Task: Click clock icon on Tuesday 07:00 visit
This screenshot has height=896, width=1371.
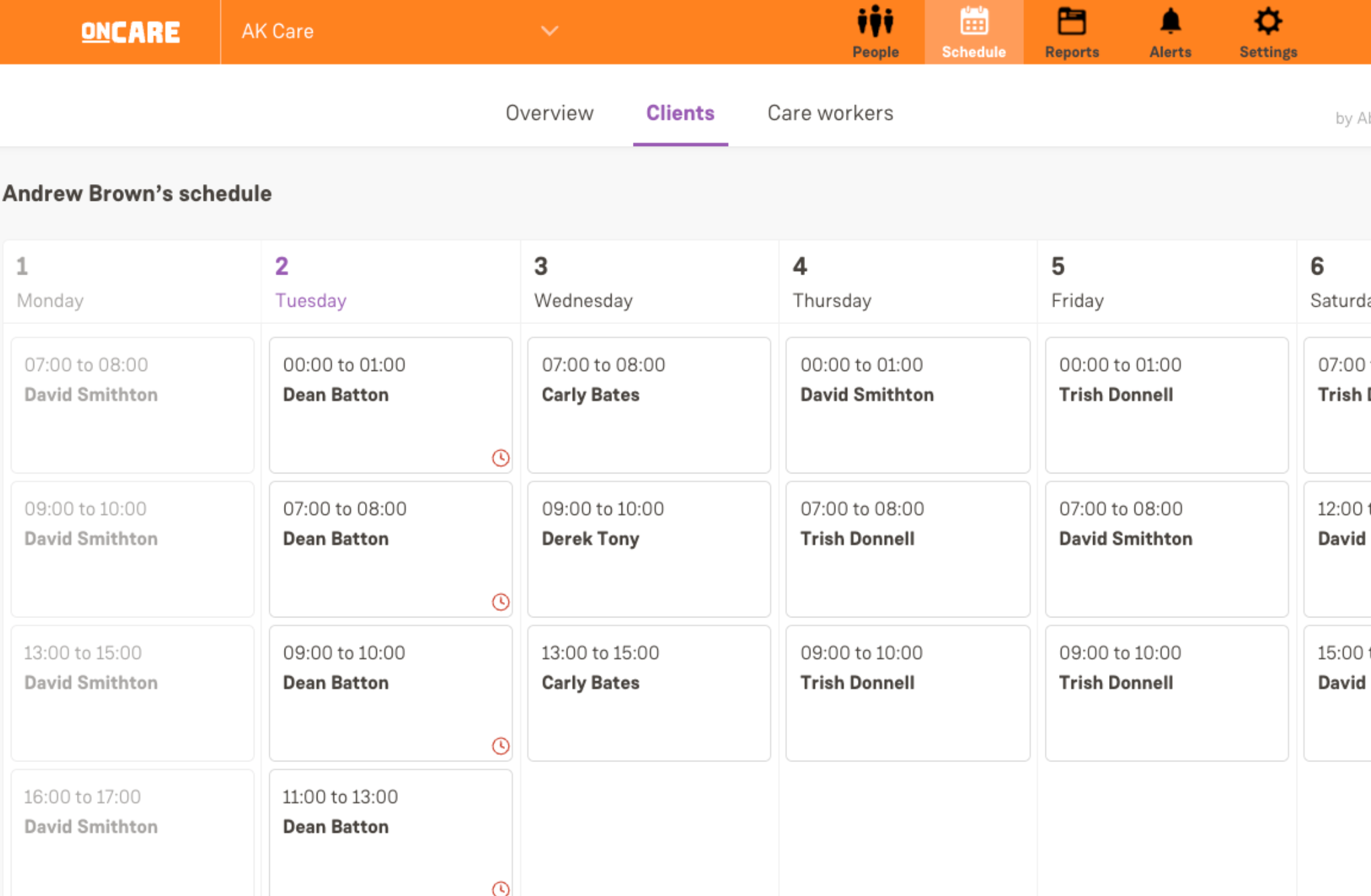Action: click(x=500, y=602)
